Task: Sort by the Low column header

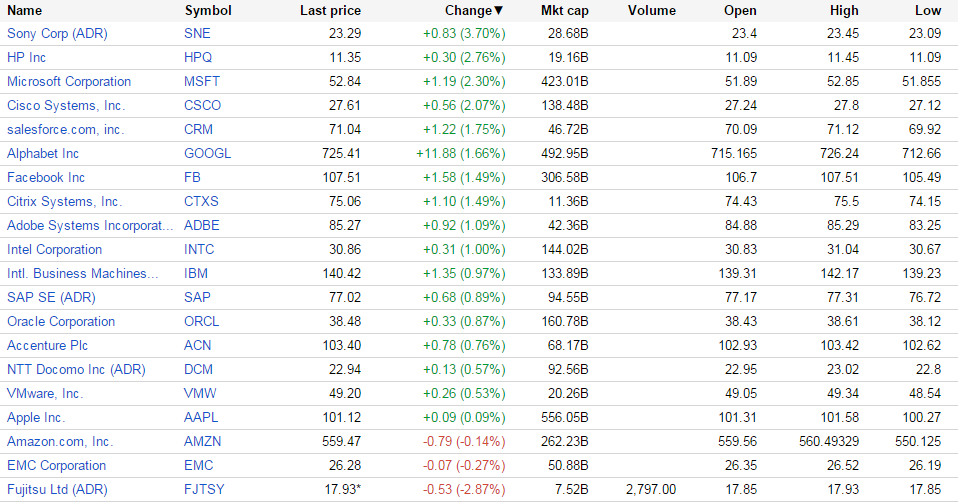Action: [x=928, y=11]
